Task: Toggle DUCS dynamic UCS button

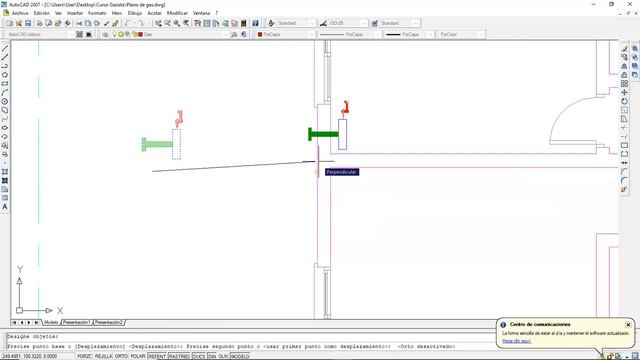Action: [x=199, y=356]
